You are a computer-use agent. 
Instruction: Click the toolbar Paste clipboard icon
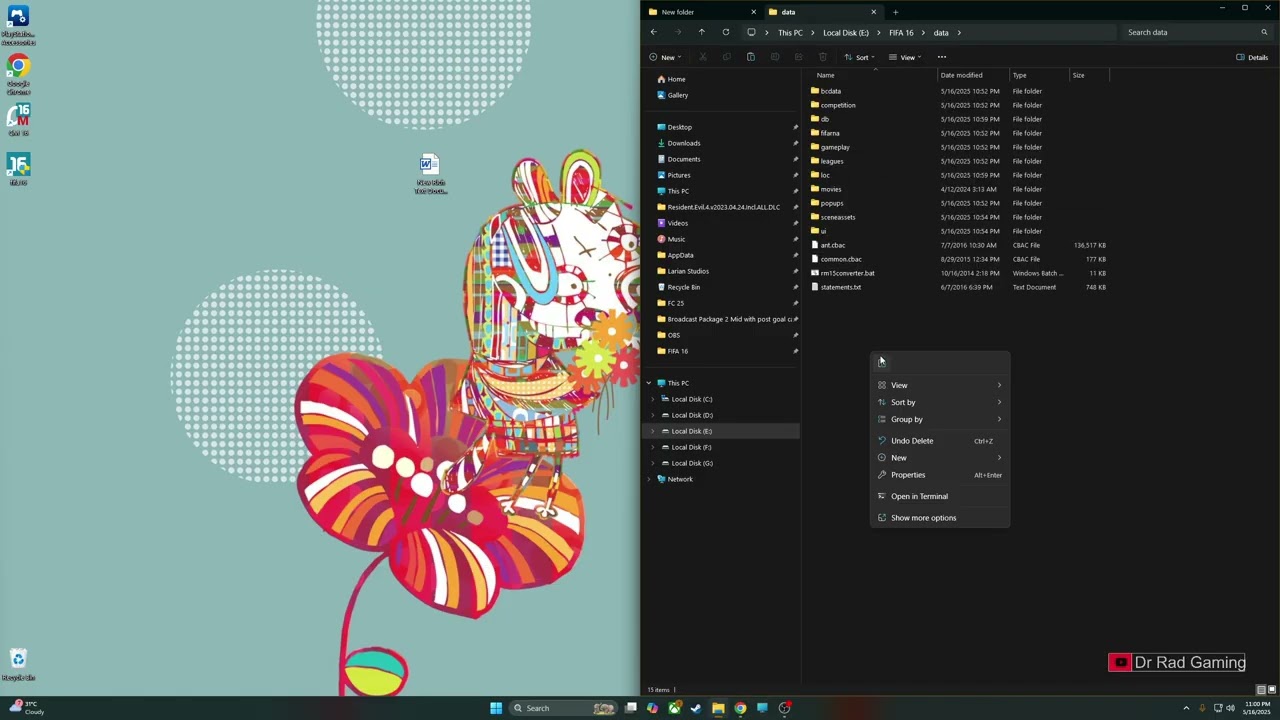pos(751,57)
